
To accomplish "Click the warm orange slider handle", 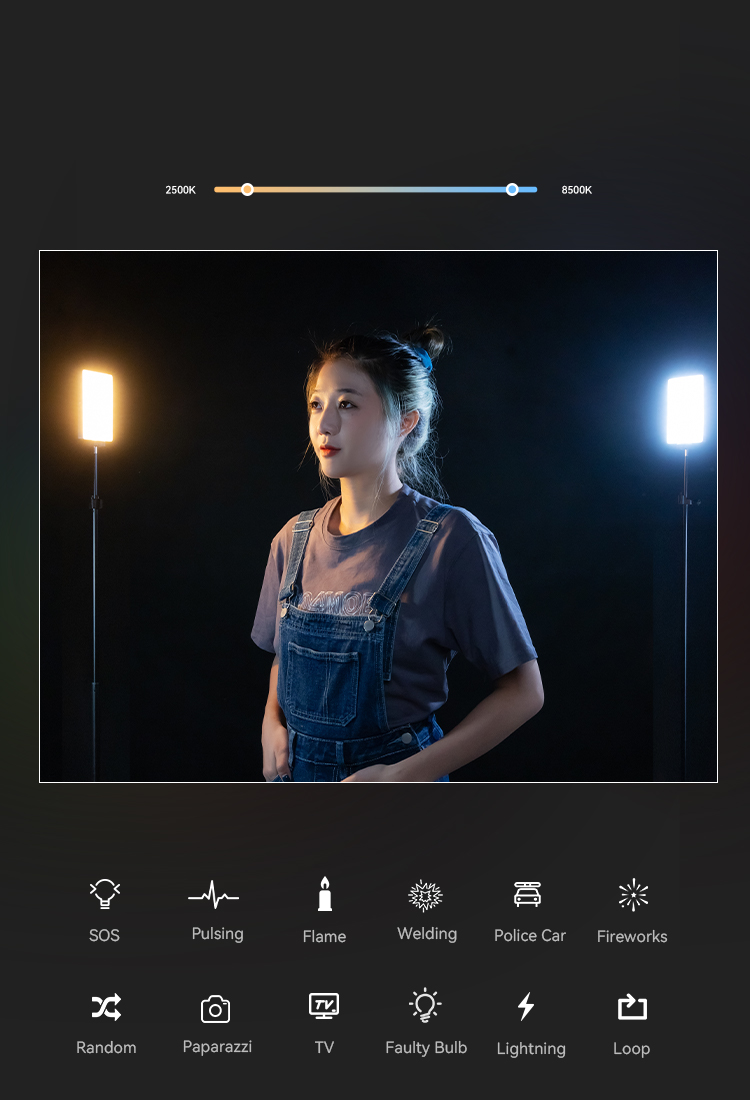I will point(247,189).
